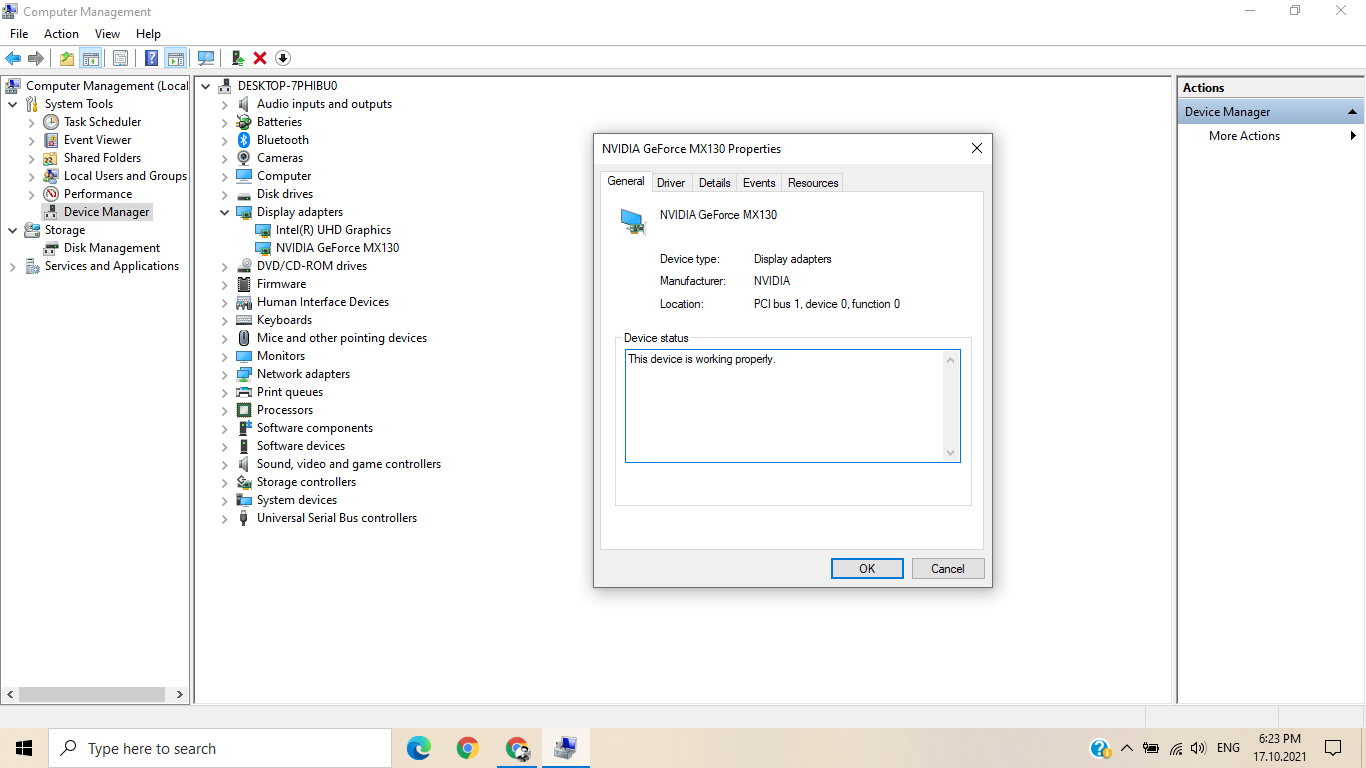
Task: Open the View menu
Action: pos(107,34)
